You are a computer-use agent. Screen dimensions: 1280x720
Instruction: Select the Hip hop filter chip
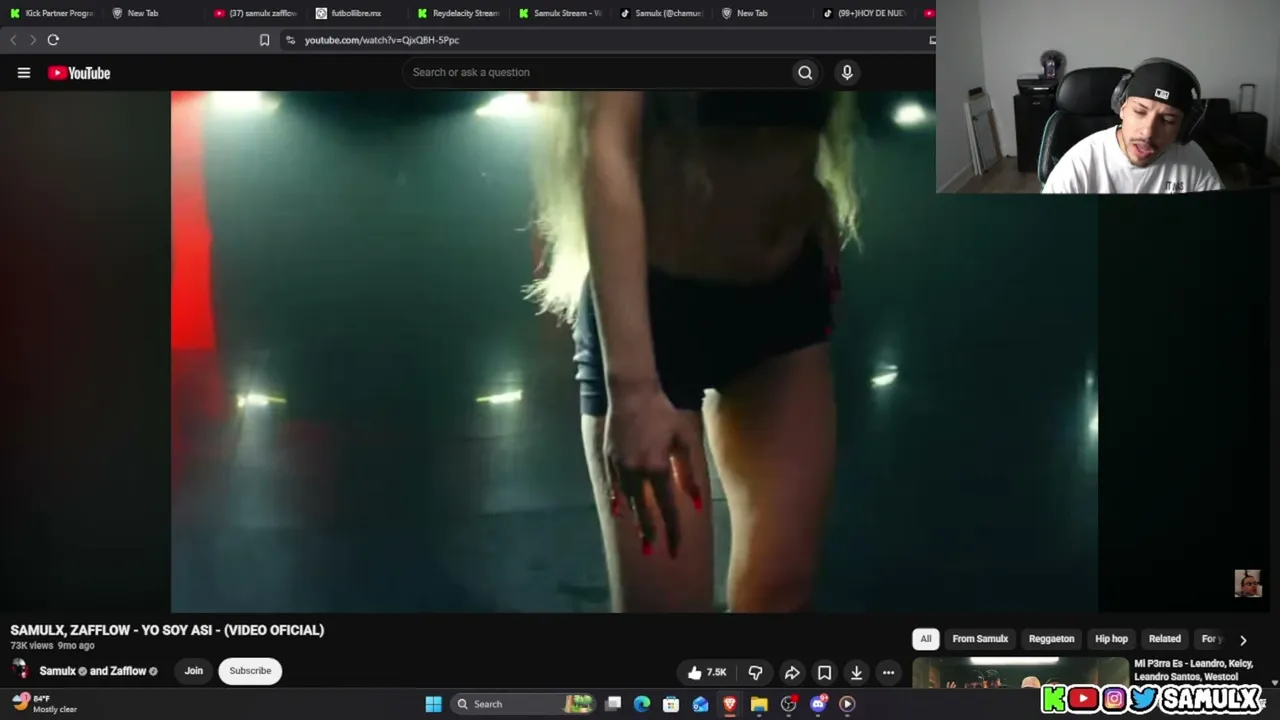pyautogui.click(x=1111, y=639)
